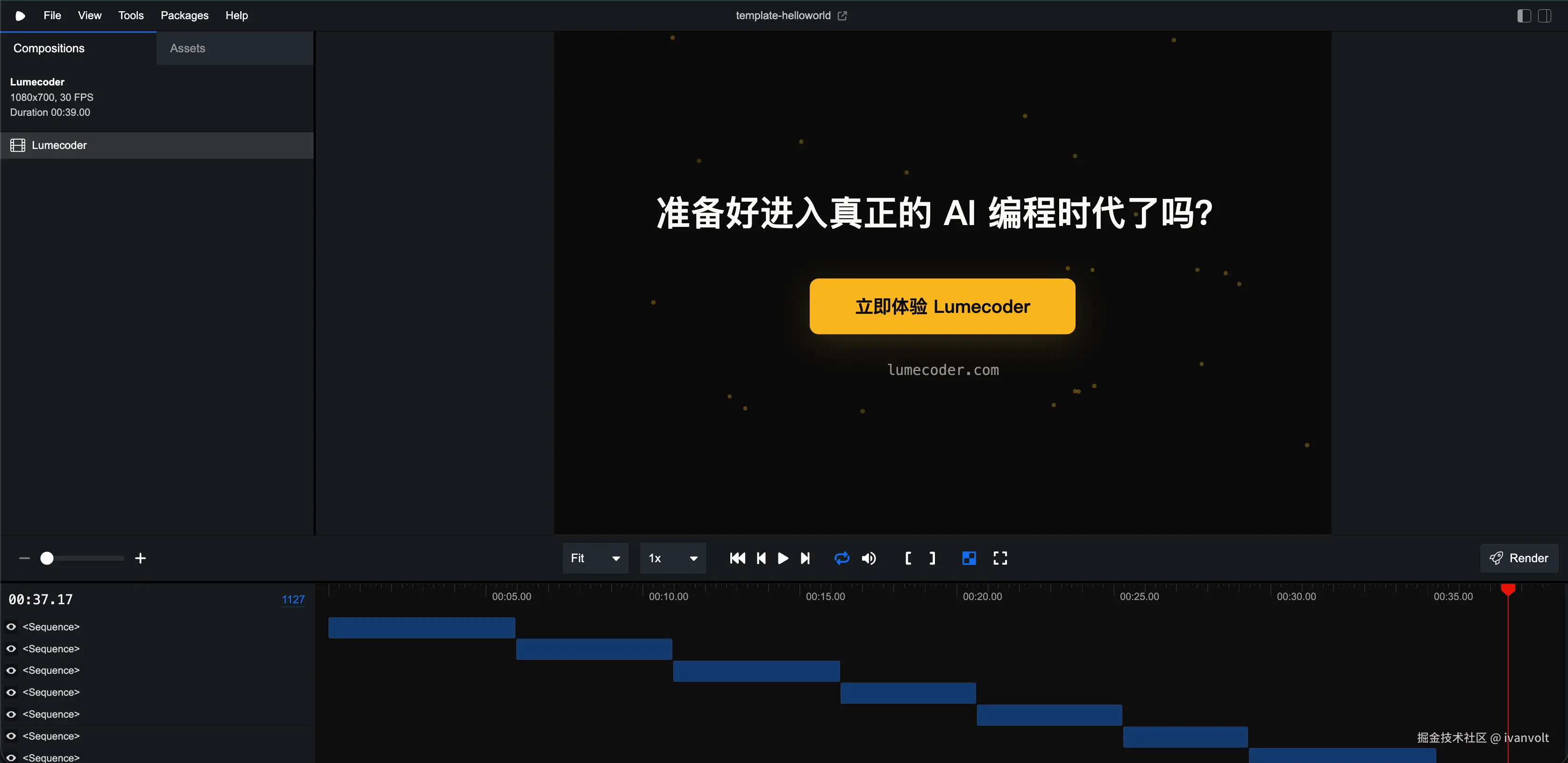1568x763 pixels.
Task: Toggle looping playback off
Action: [x=842, y=558]
